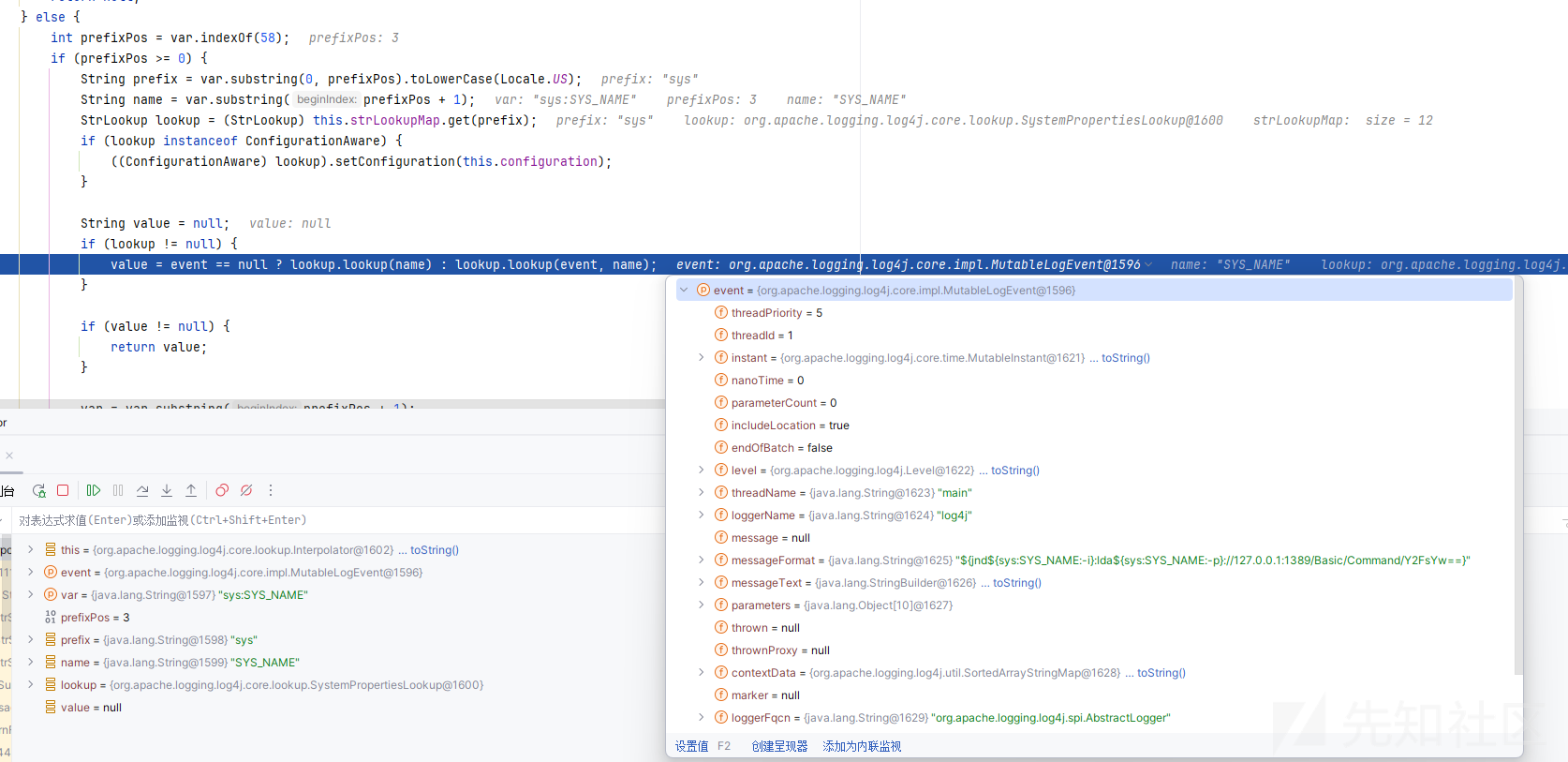Image resolution: width=1568 pixels, height=762 pixels.
Task: Open the View Breakpoints dialog
Action: (222, 490)
